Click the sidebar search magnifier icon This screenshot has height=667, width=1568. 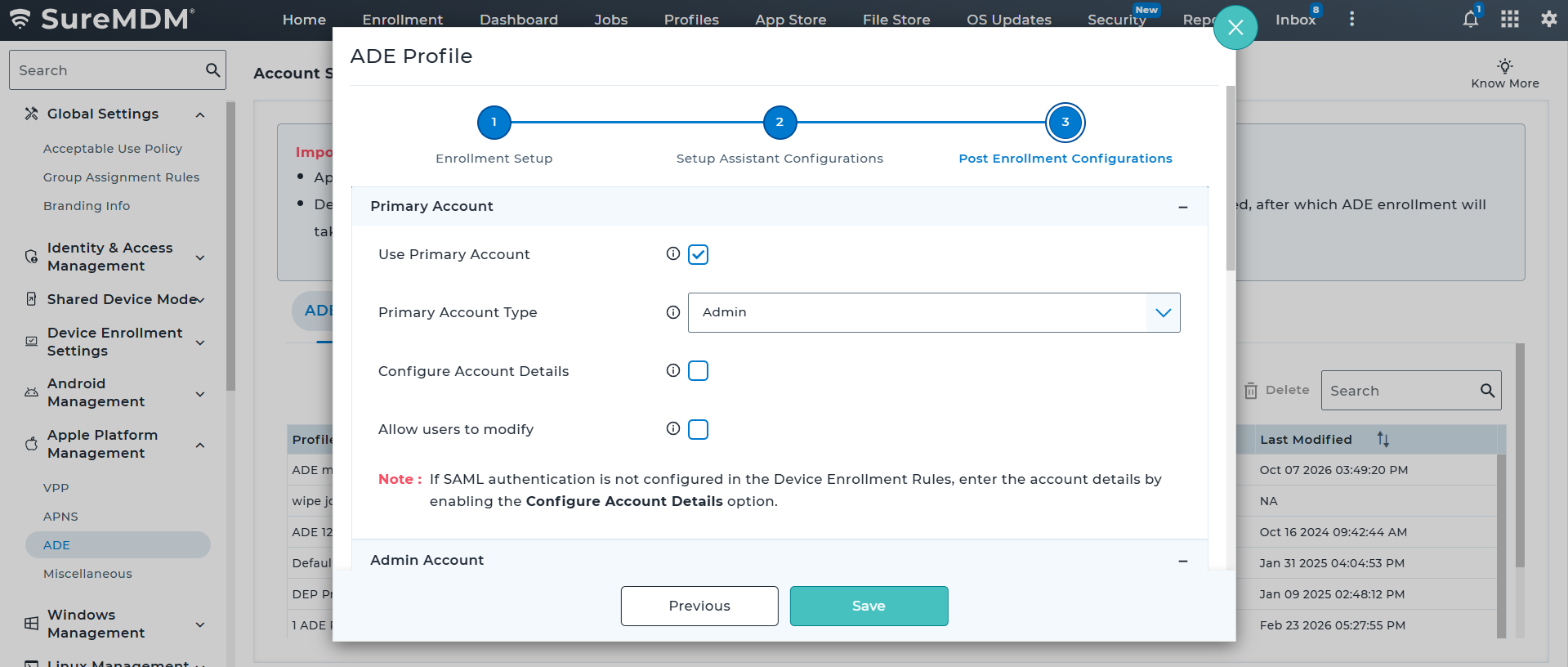[213, 70]
